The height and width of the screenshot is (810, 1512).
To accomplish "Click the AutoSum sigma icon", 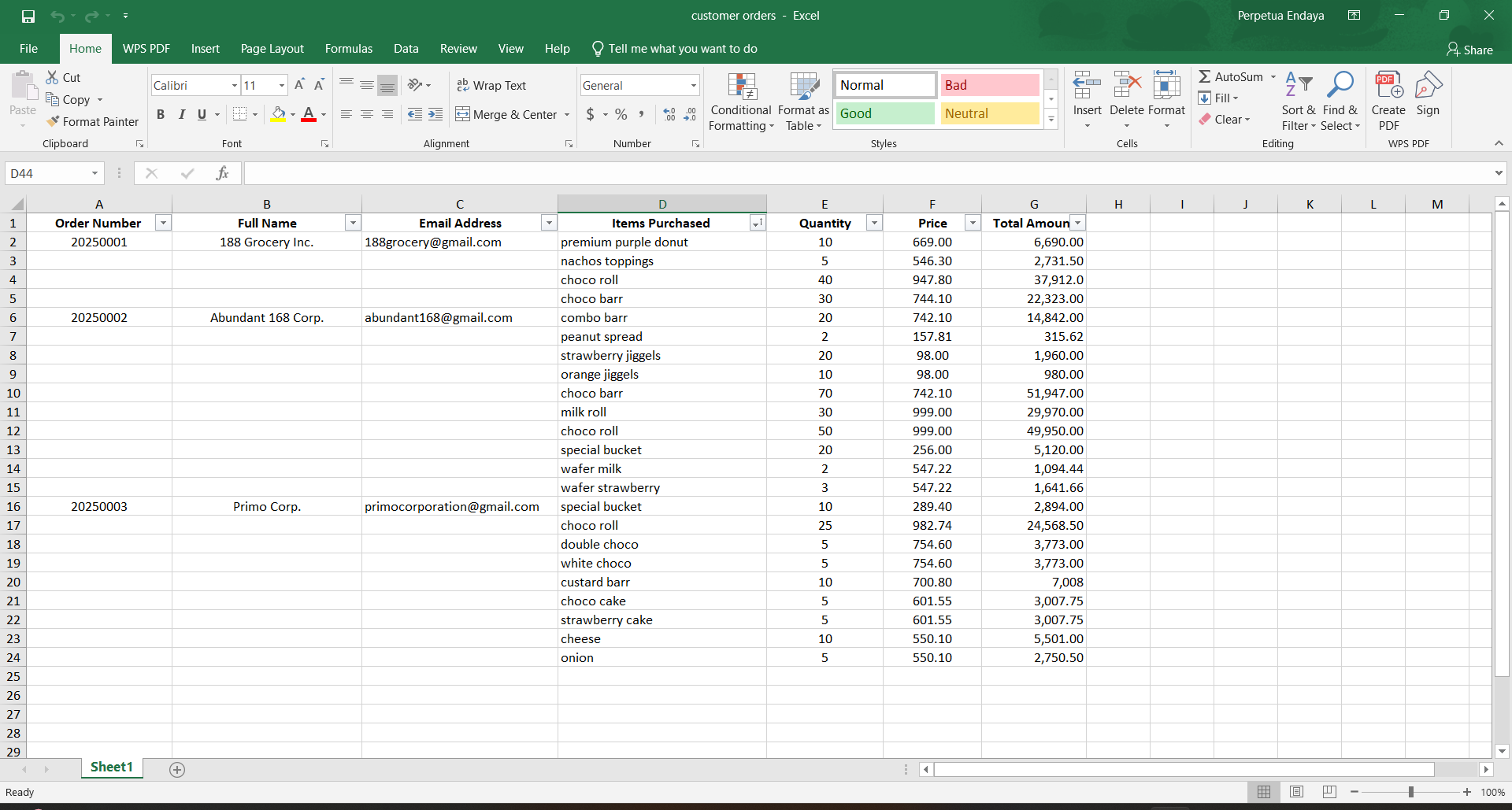I will tap(1205, 77).
